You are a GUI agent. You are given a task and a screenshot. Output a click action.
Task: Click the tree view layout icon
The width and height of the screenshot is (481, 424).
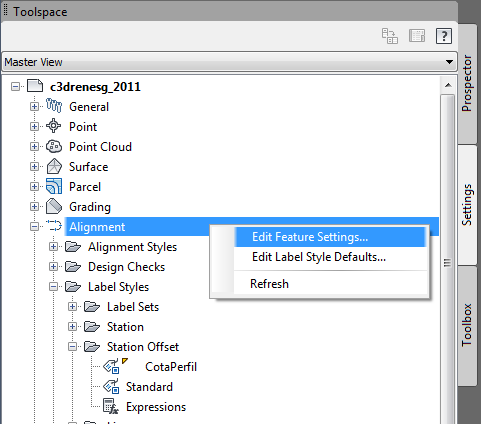click(390, 36)
